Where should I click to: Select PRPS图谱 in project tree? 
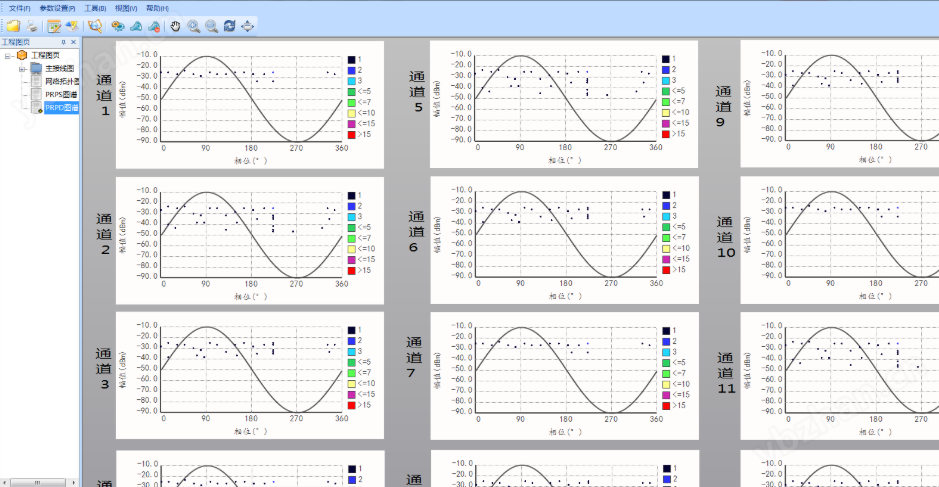click(x=61, y=94)
